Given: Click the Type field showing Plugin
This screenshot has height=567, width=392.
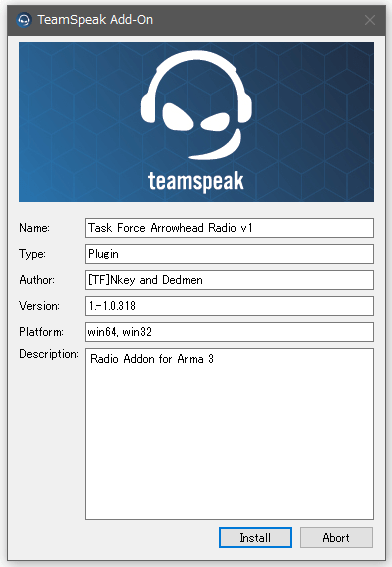Looking at the screenshot, I should [x=229, y=254].
